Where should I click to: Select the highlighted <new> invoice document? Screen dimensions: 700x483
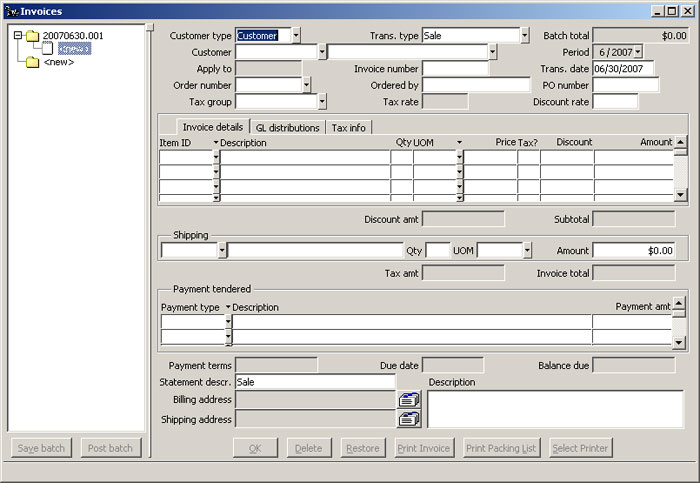(74, 49)
